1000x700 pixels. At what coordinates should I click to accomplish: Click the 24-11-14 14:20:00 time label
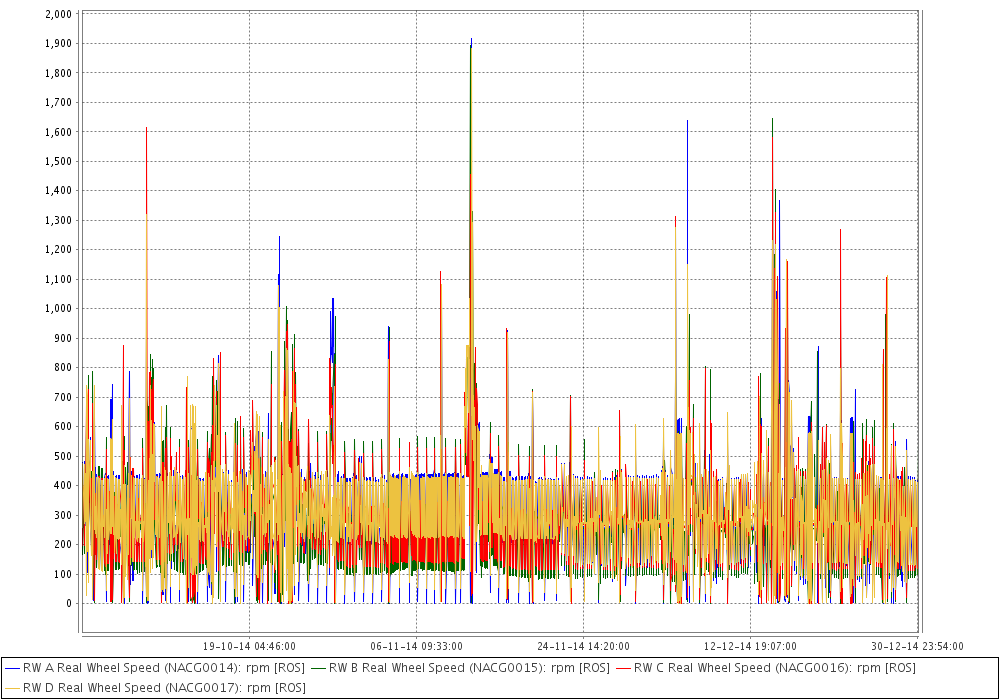coord(584,646)
